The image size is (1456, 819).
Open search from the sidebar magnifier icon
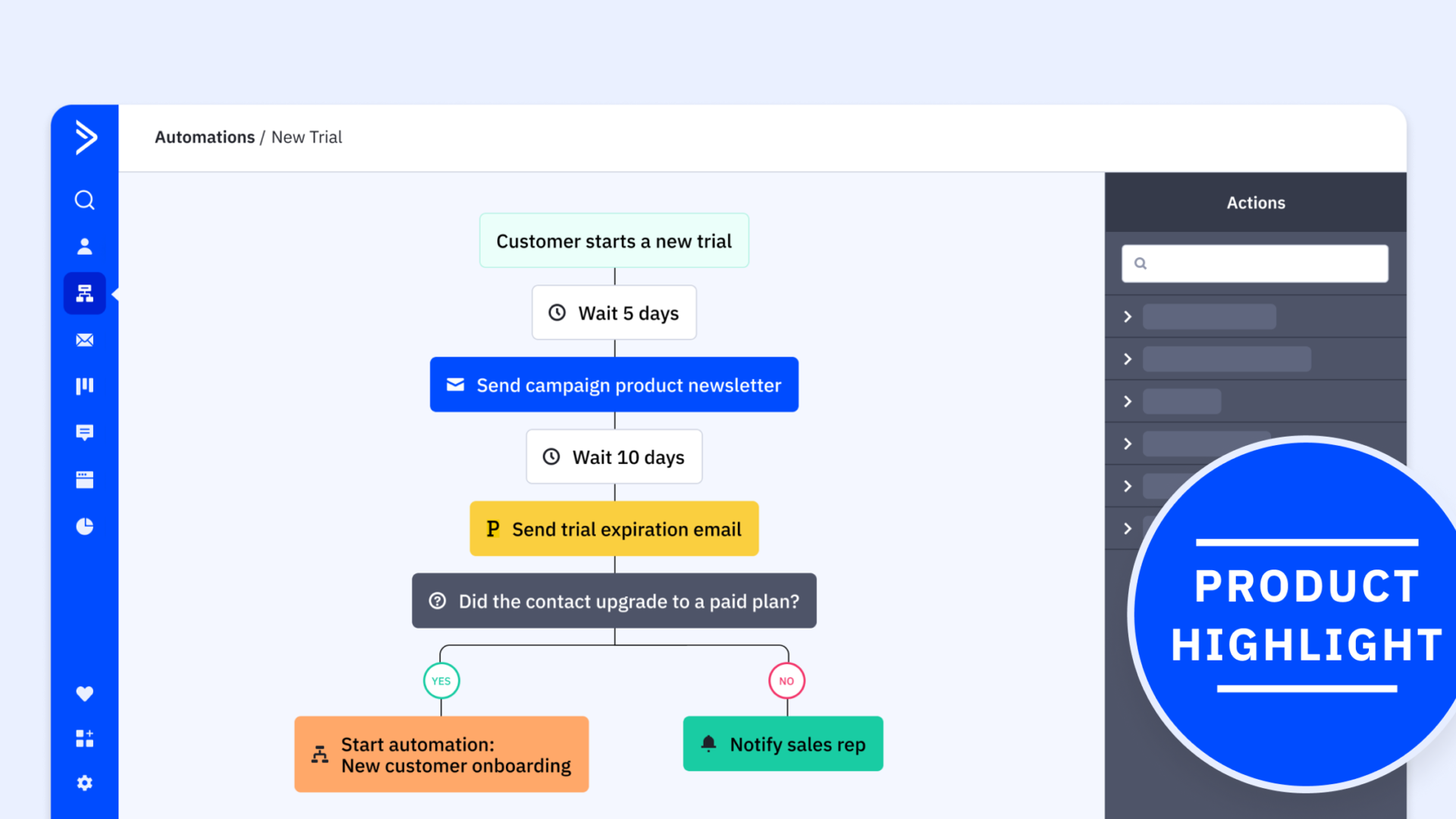pos(84,200)
